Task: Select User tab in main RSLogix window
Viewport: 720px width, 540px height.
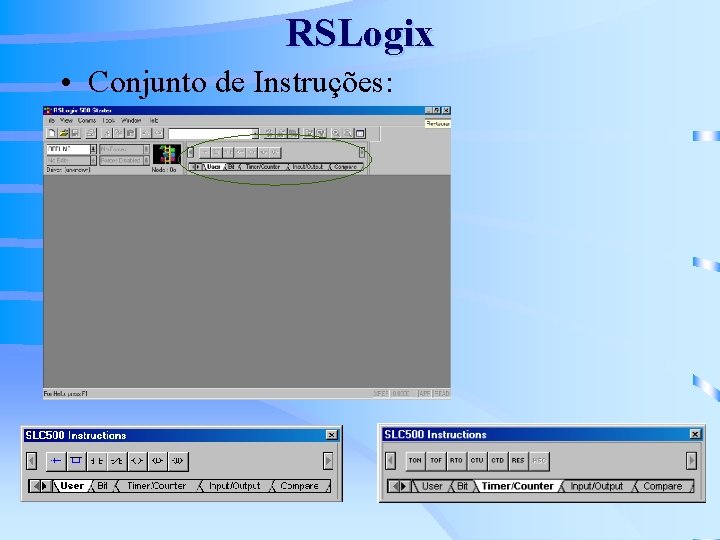Action: point(214,167)
